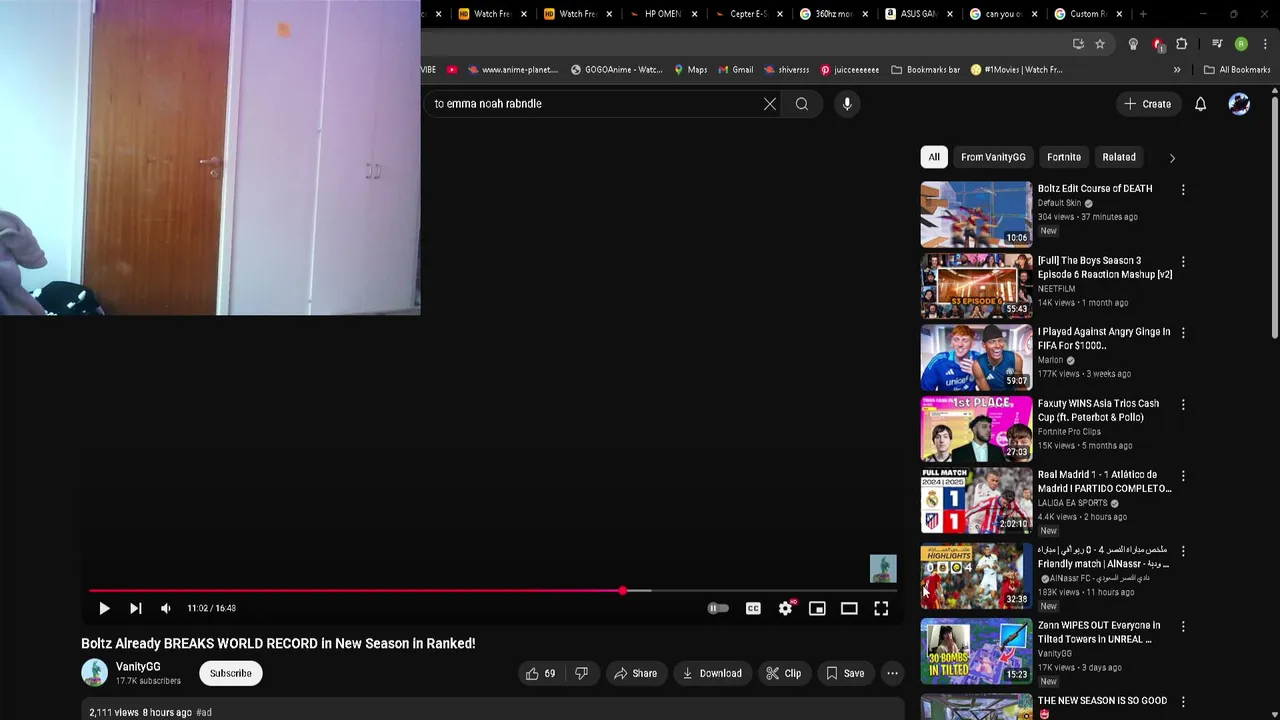Open Zenn WIPES OUT Everyone title

coord(1099,632)
